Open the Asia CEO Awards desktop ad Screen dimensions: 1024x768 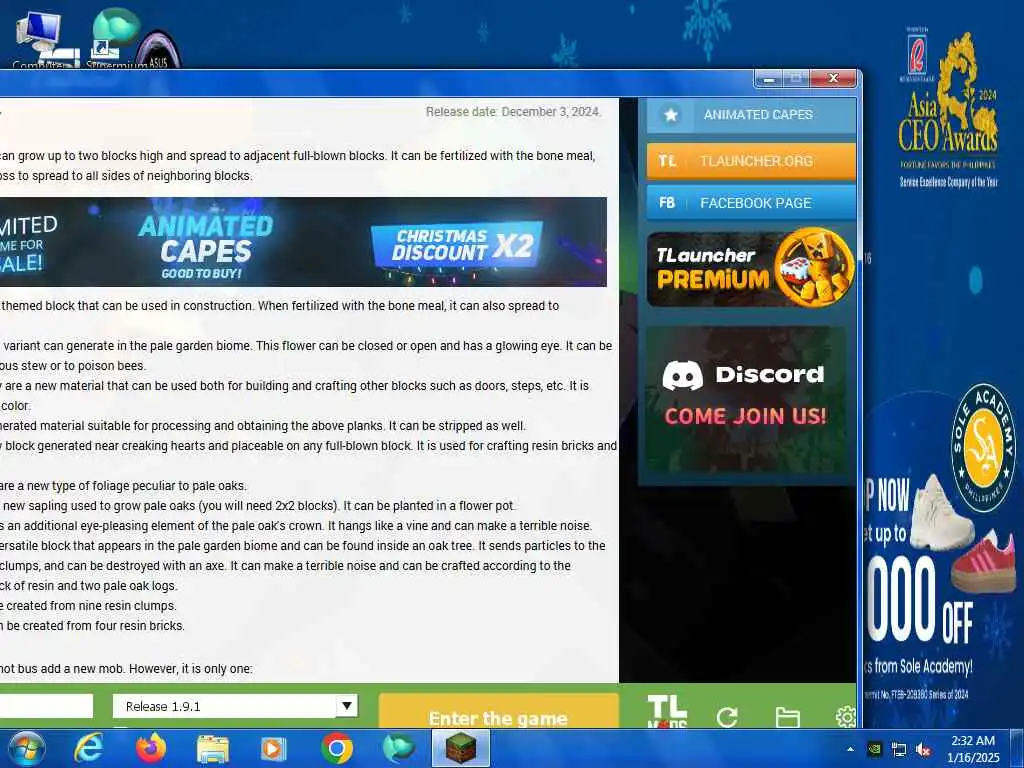click(x=948, y=108)
